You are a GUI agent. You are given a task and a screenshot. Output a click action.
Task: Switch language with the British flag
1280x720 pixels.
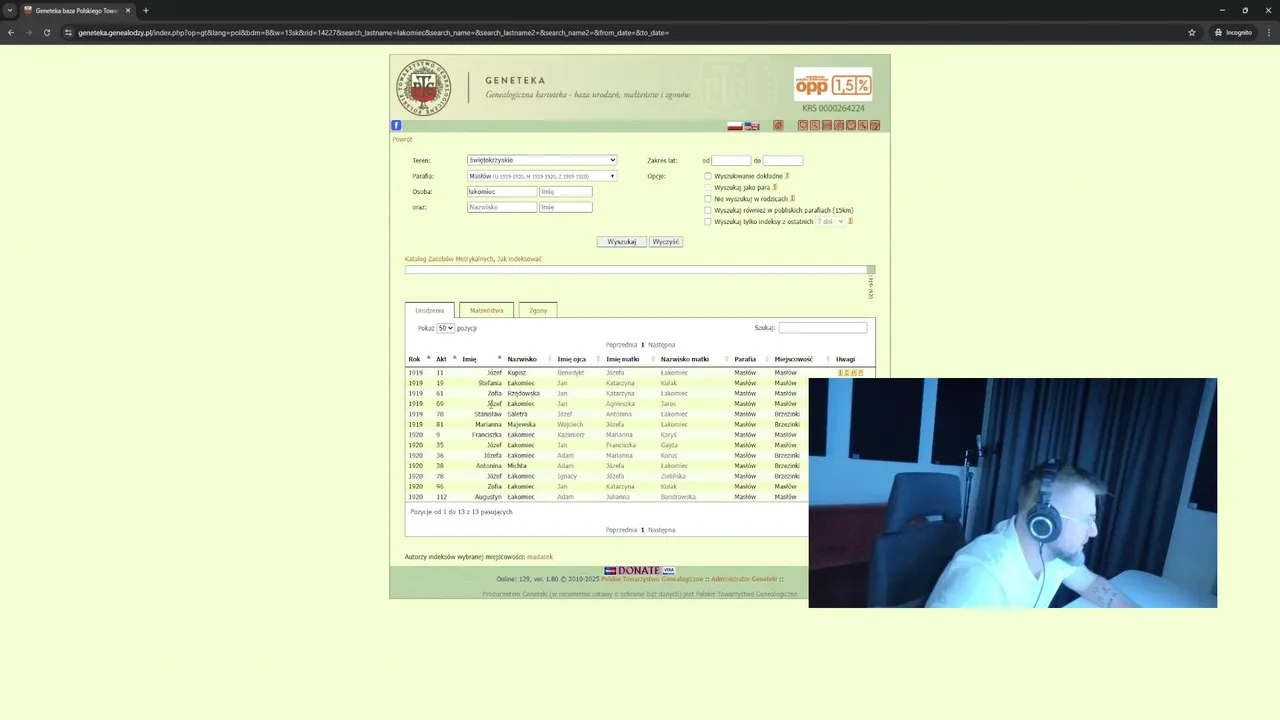(752, 126)
